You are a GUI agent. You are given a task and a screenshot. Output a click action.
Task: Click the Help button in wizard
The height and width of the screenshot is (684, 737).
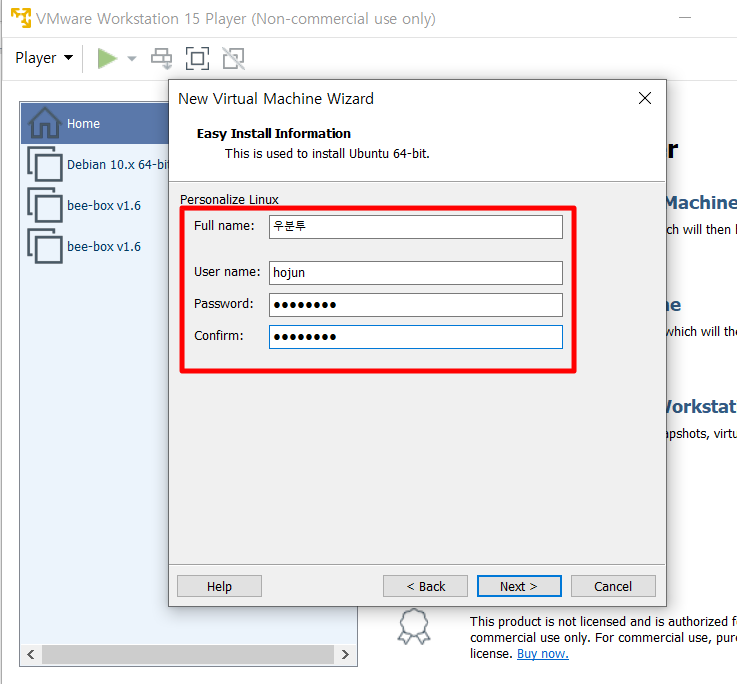[x=219, y=586]
